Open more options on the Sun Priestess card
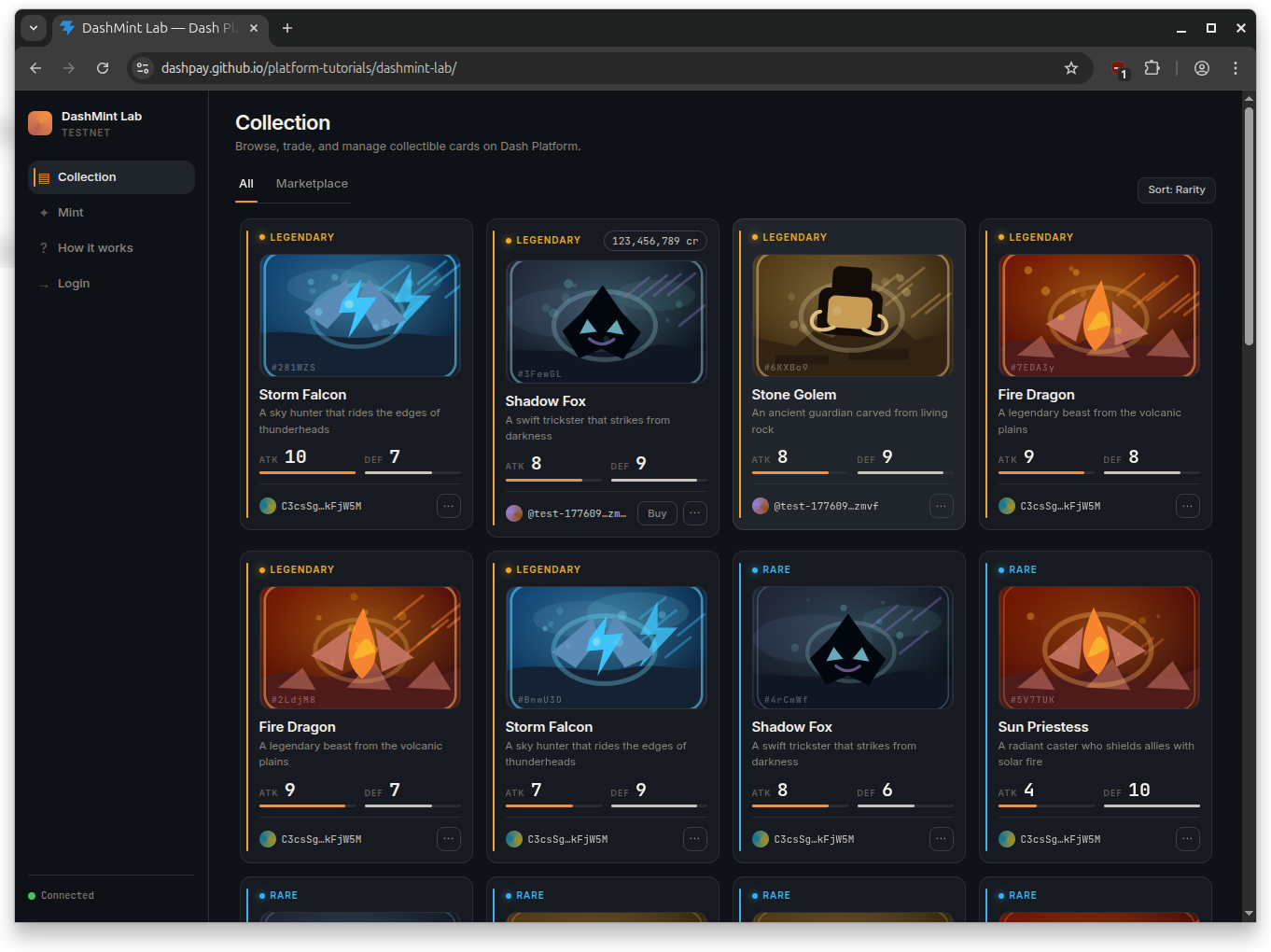The width and height of the screenshot is (1271, 952). tap(1188, 839)
